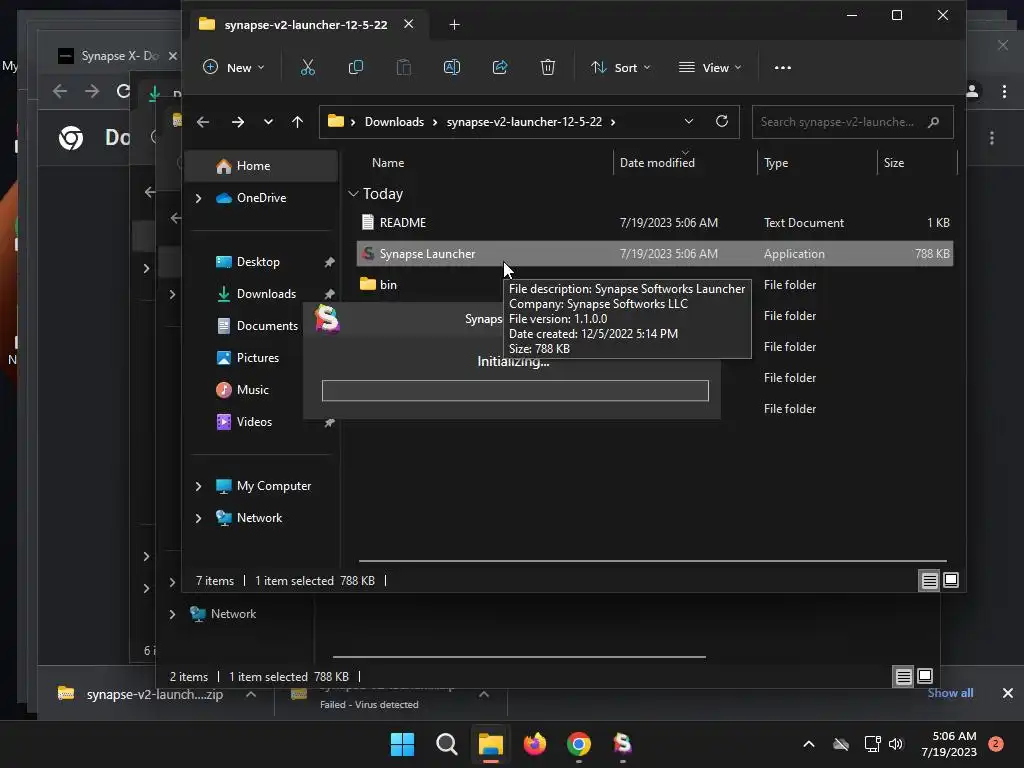
Task: Click the Initializing progress bar
Action: coord(515,391)
